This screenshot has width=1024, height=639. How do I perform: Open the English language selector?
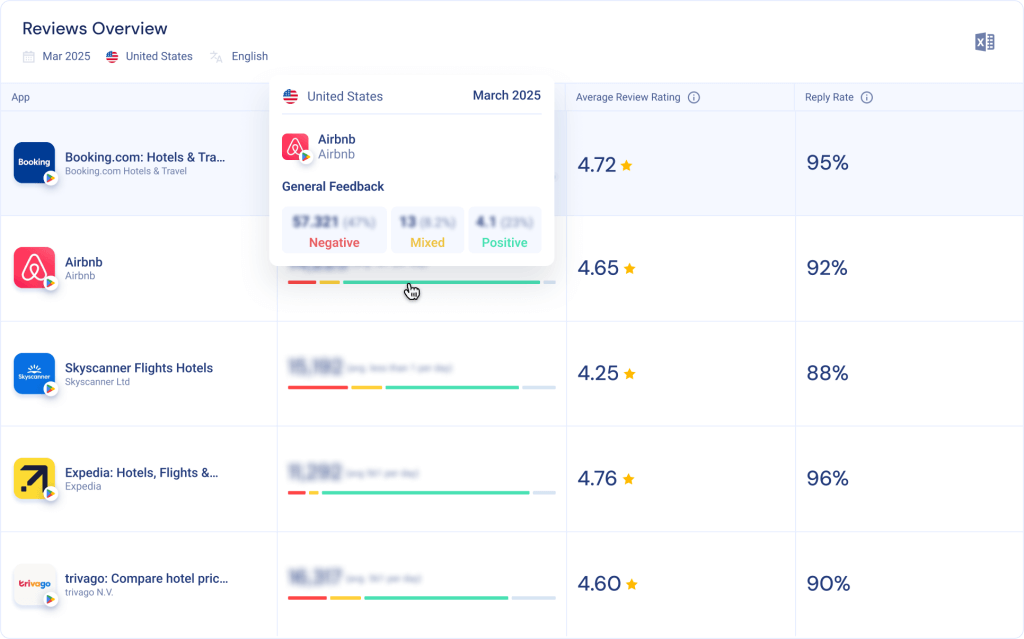[249, 56]
